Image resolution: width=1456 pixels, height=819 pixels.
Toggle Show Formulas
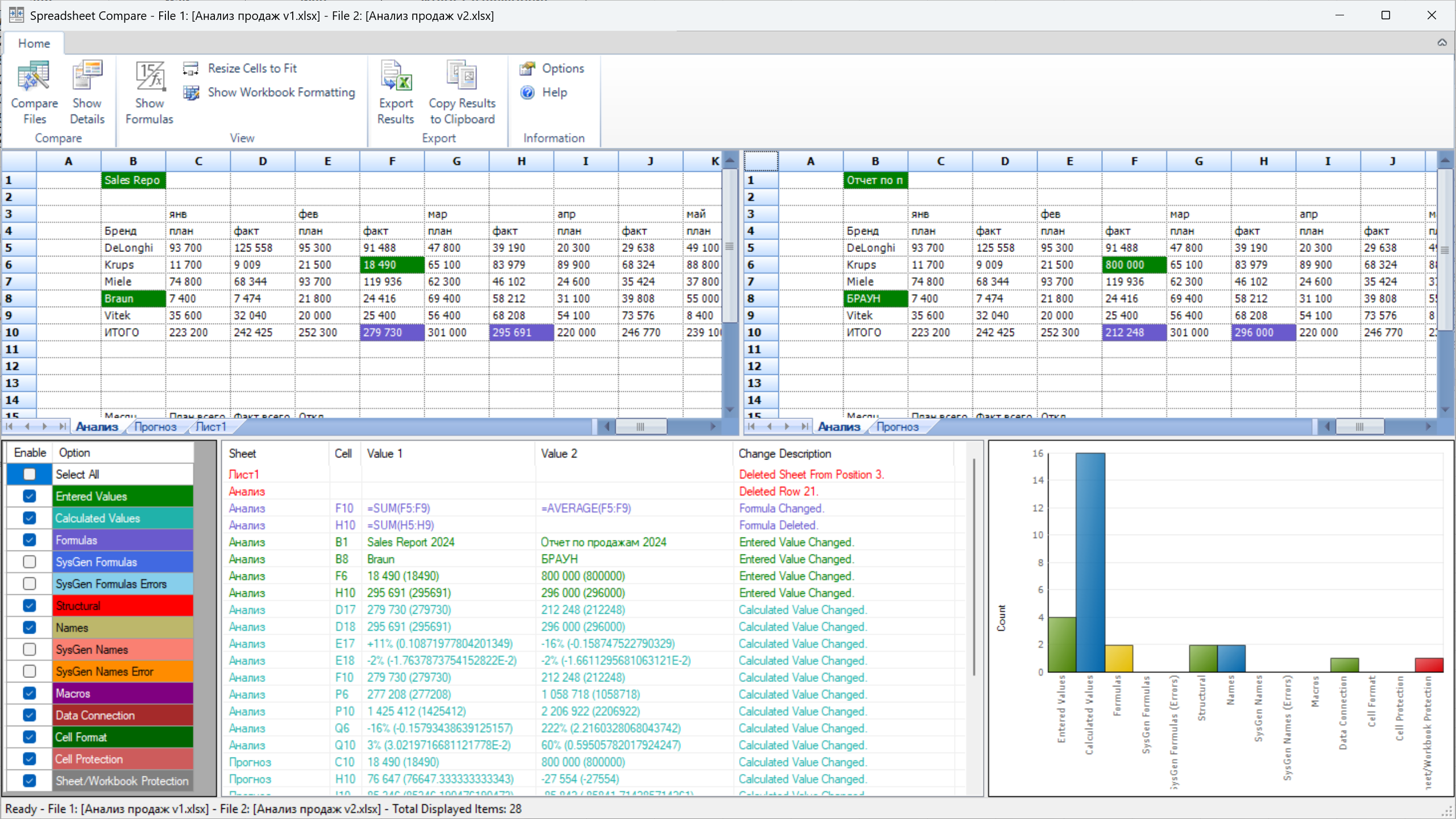(x=149, y=93)
